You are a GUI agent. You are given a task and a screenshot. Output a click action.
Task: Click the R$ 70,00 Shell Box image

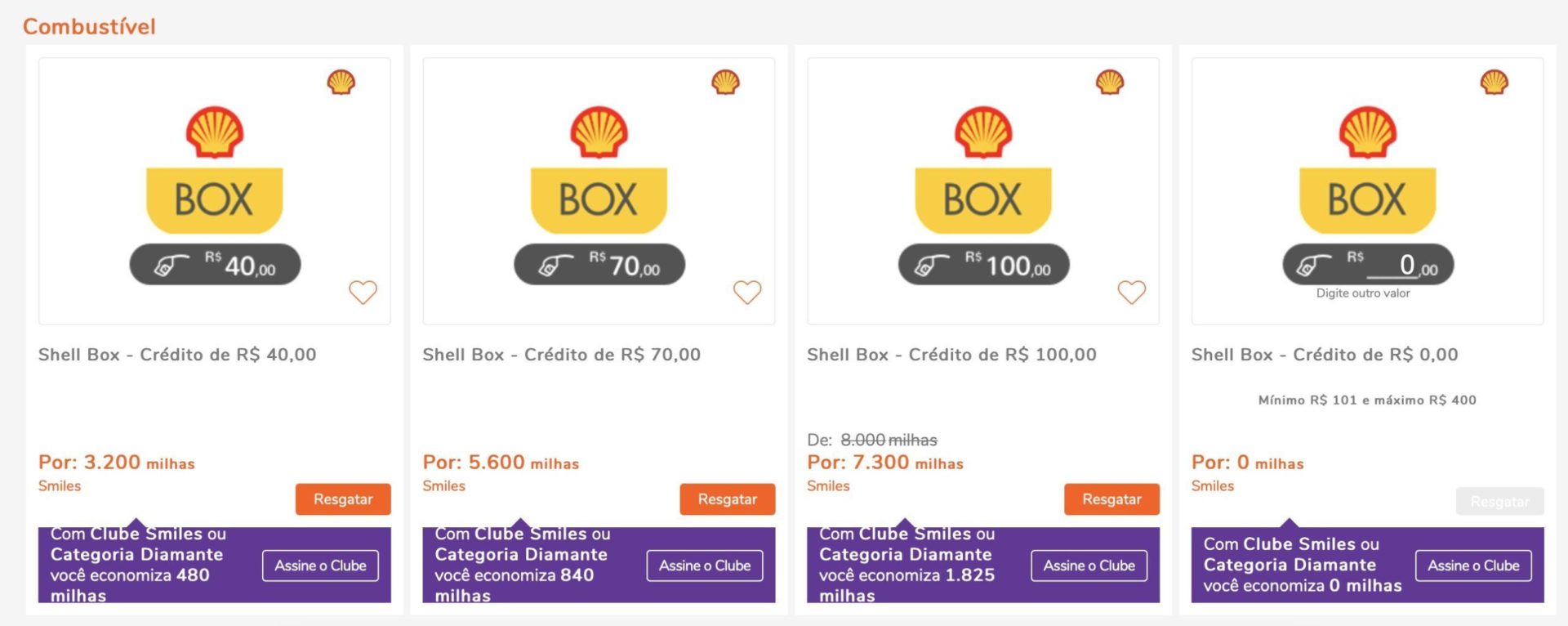tap(599, 192)
